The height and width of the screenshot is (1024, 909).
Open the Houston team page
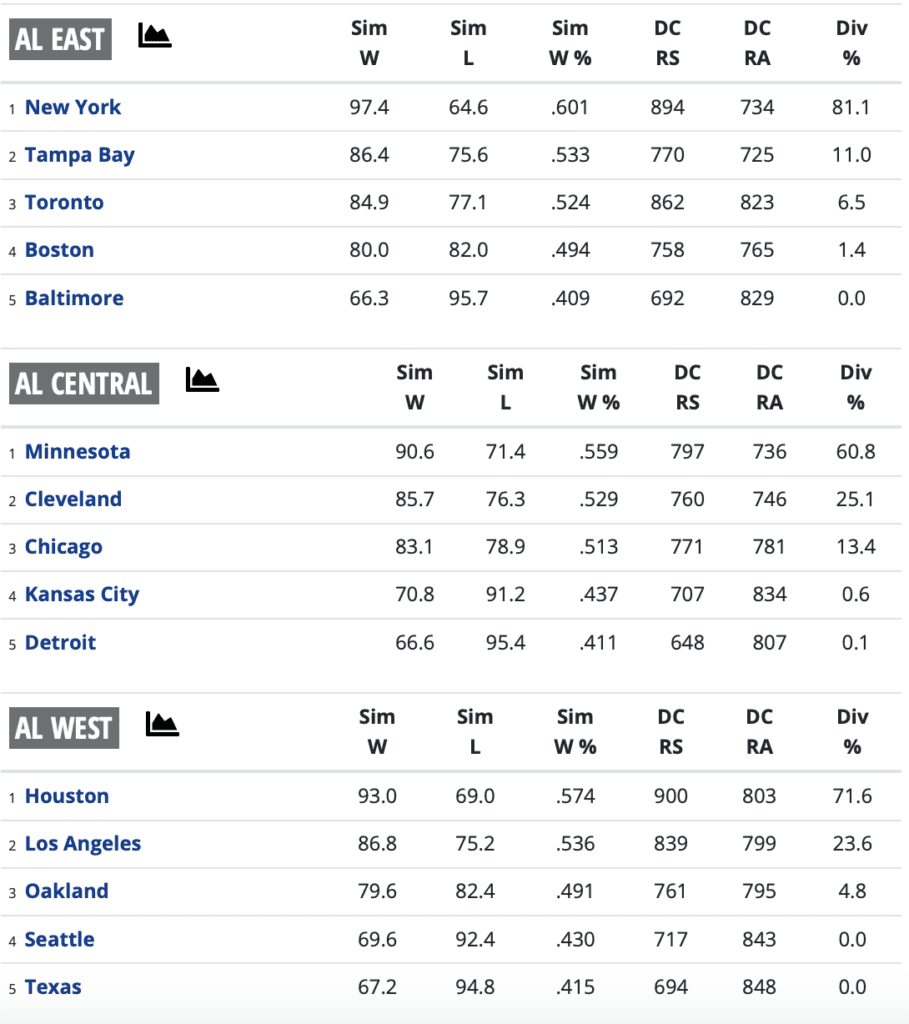click(x=67, y=796)
